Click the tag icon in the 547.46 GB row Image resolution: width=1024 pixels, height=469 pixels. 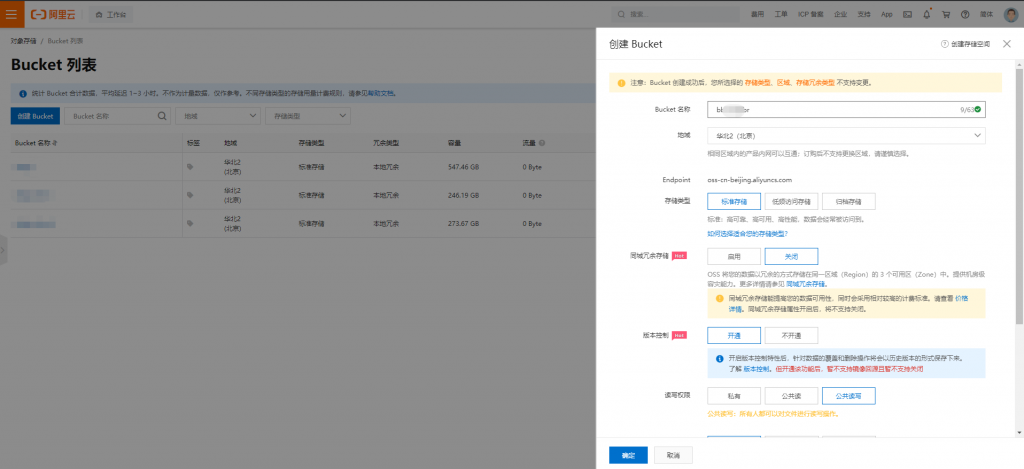click(190, 167)
